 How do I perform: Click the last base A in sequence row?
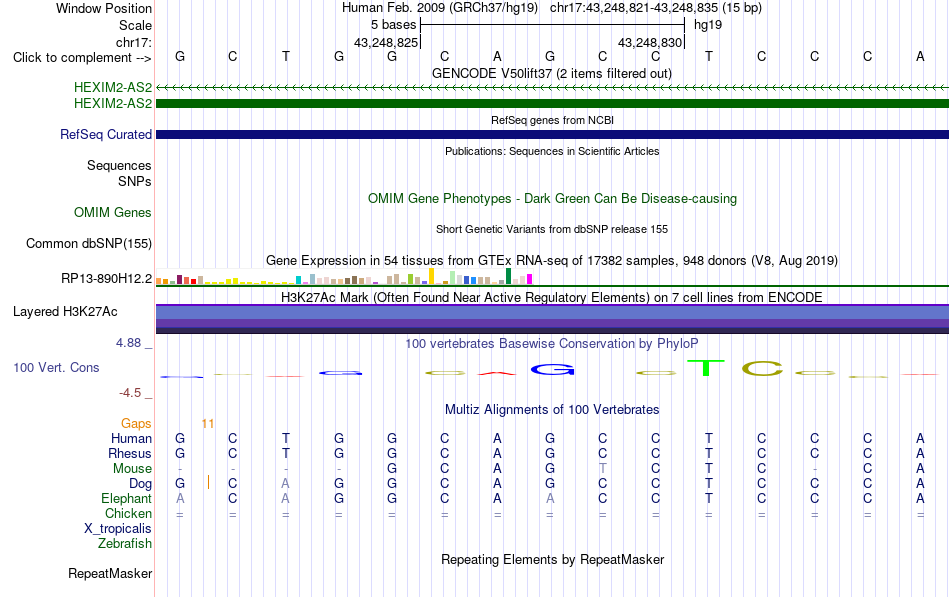click(x=920, y=57)
